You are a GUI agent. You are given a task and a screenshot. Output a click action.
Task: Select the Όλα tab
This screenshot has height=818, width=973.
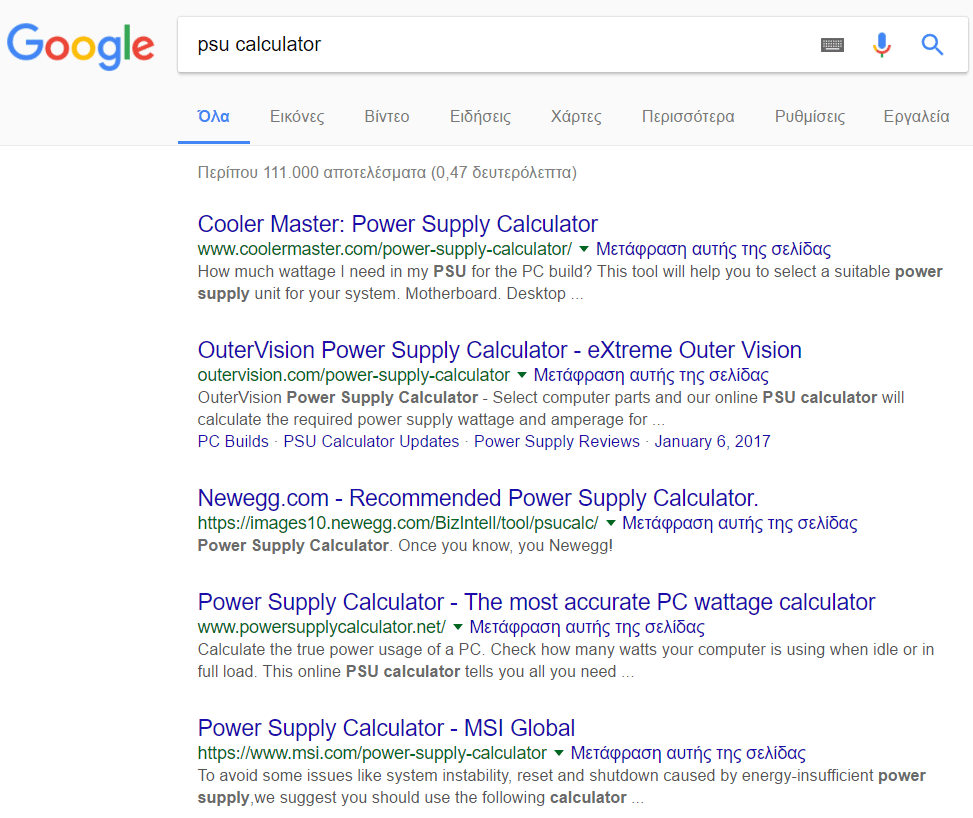click(x=213, y=117)
